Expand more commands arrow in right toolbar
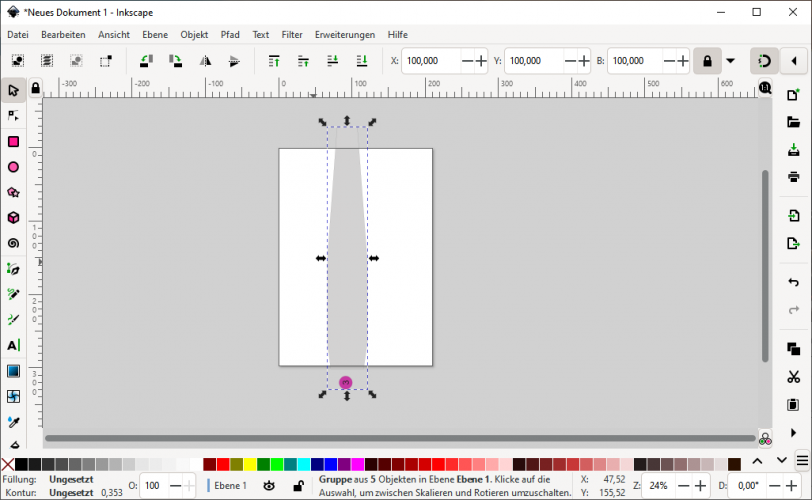812x500 pixels. click(x=793, y=432)
